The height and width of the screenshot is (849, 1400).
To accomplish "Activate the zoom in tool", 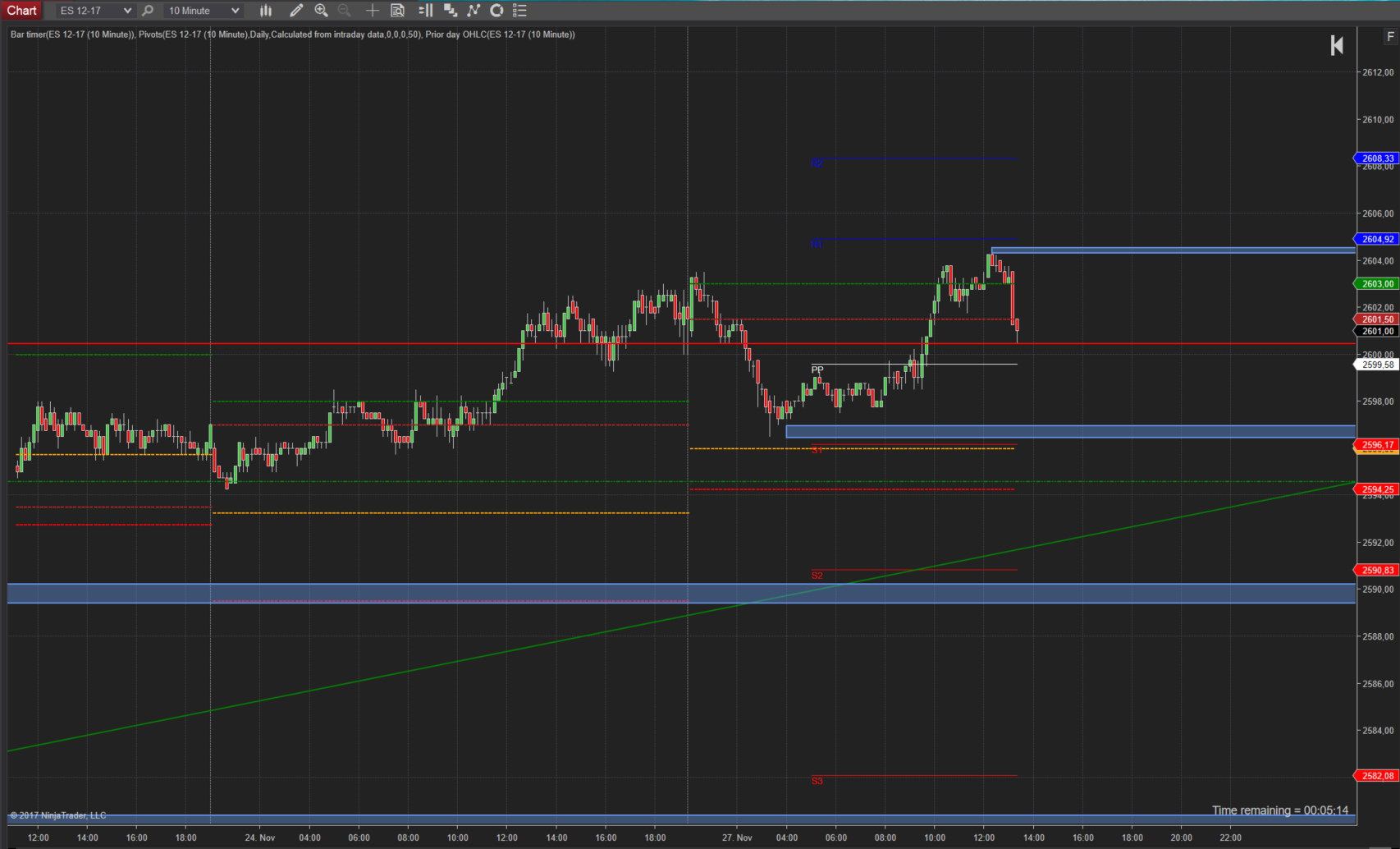I will pos(321,11).
